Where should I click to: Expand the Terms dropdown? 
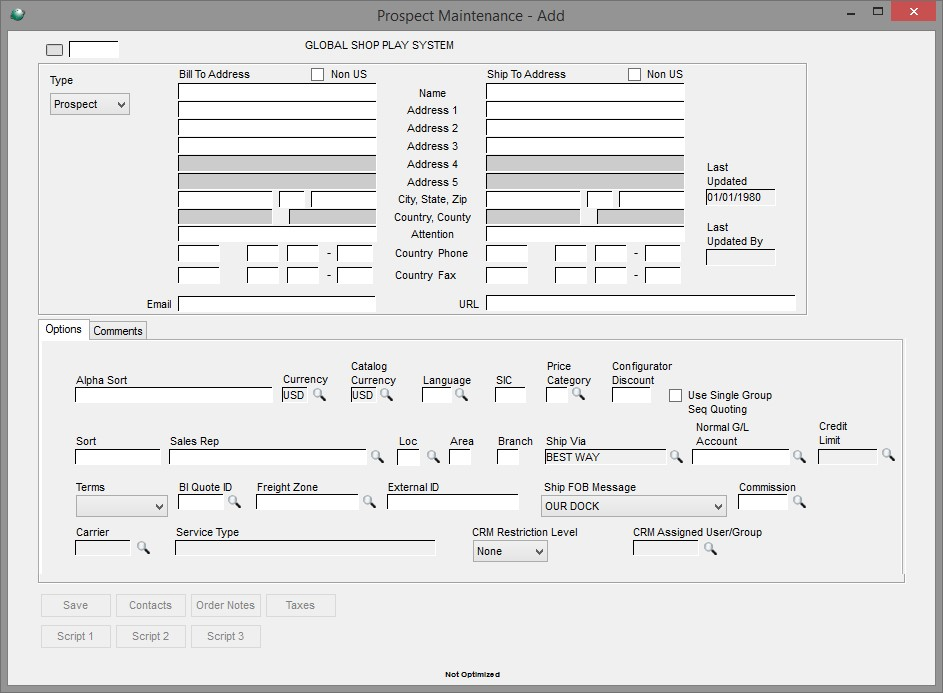[x=121, y=506]
